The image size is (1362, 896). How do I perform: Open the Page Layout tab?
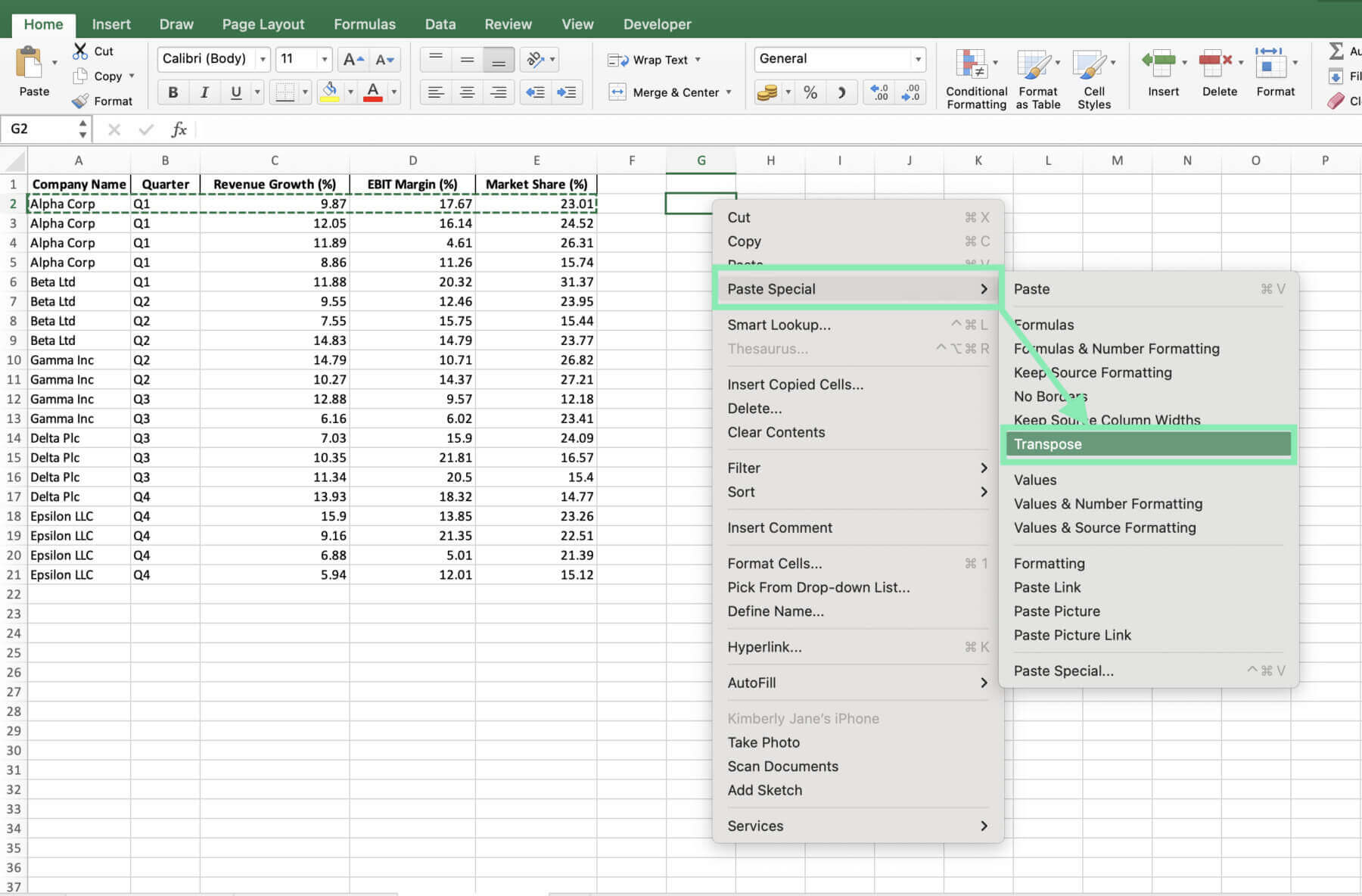(x=263, y=24)
